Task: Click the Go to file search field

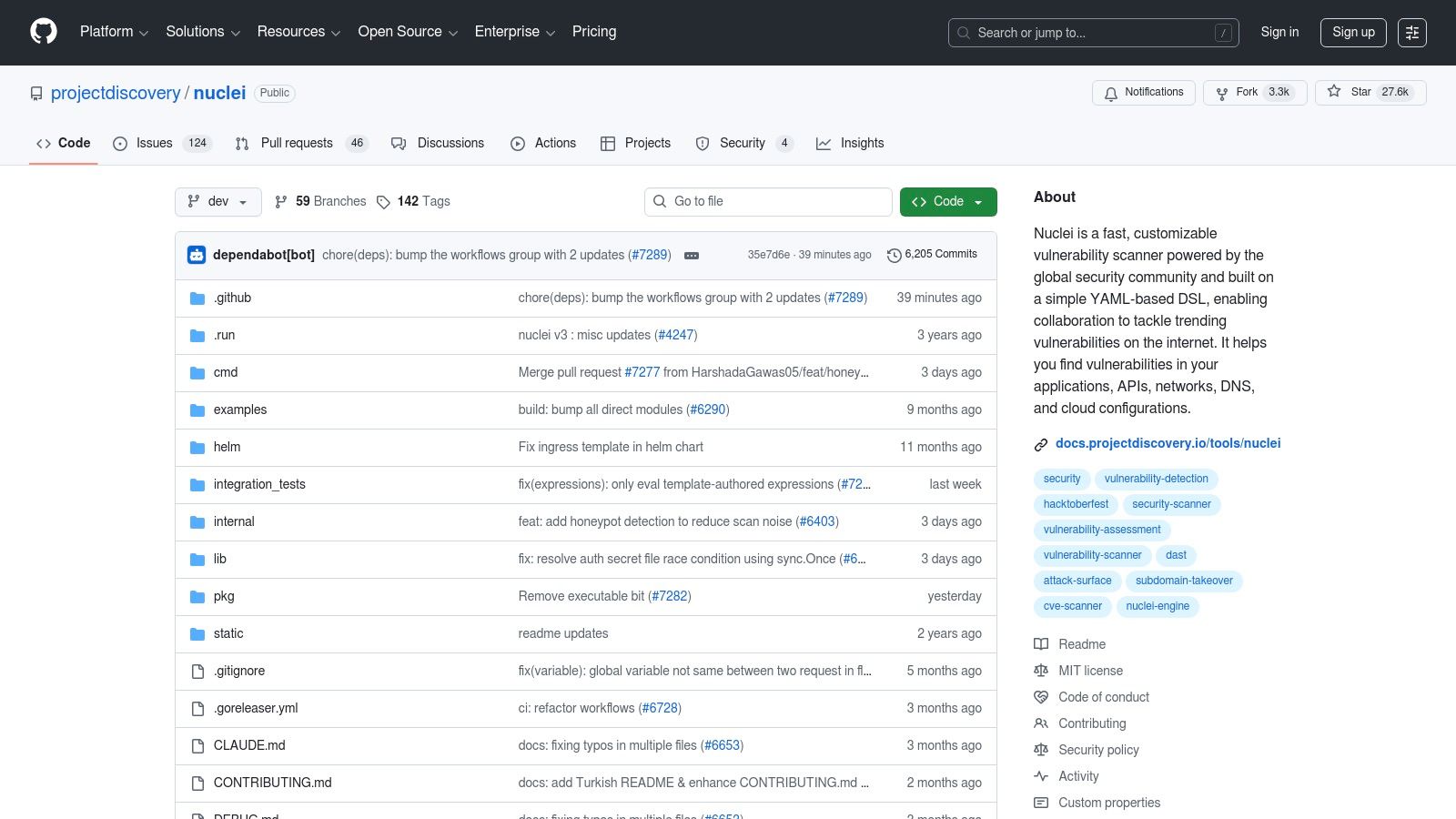Action: [768, 201]
